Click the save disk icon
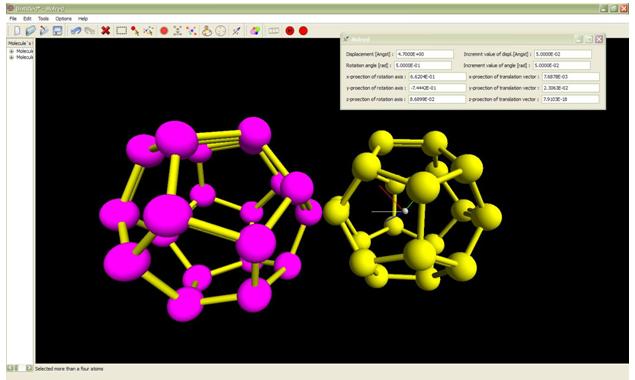635x380 pixels. point(58,30)
